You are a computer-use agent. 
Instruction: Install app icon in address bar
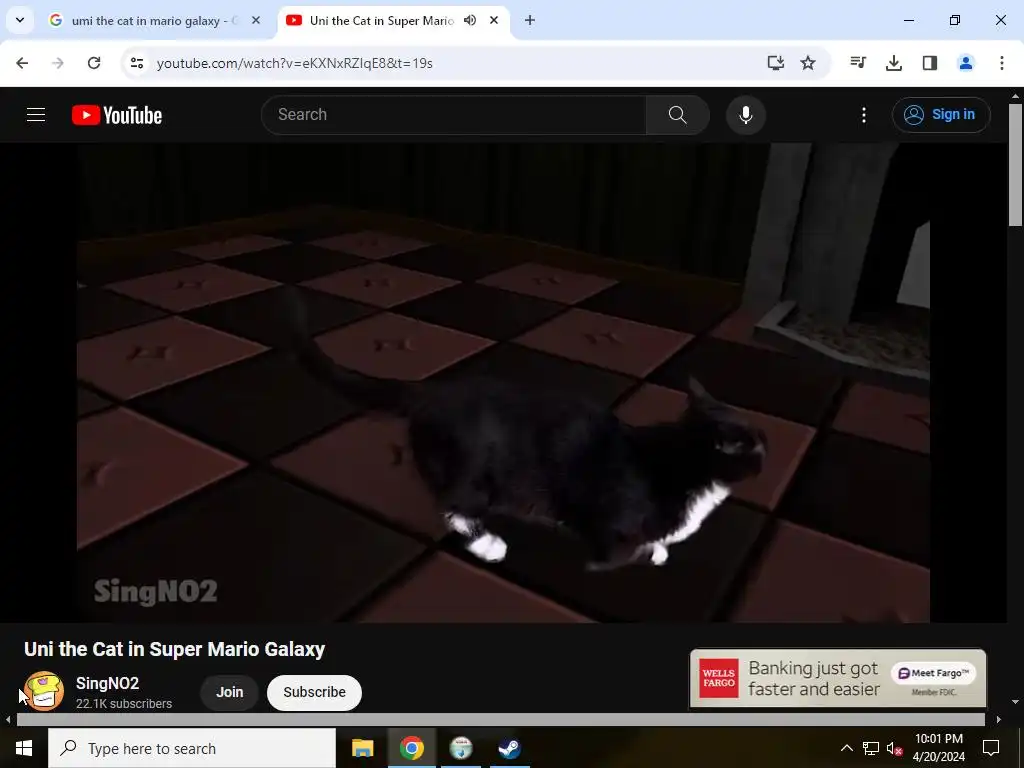coord(775,63)
